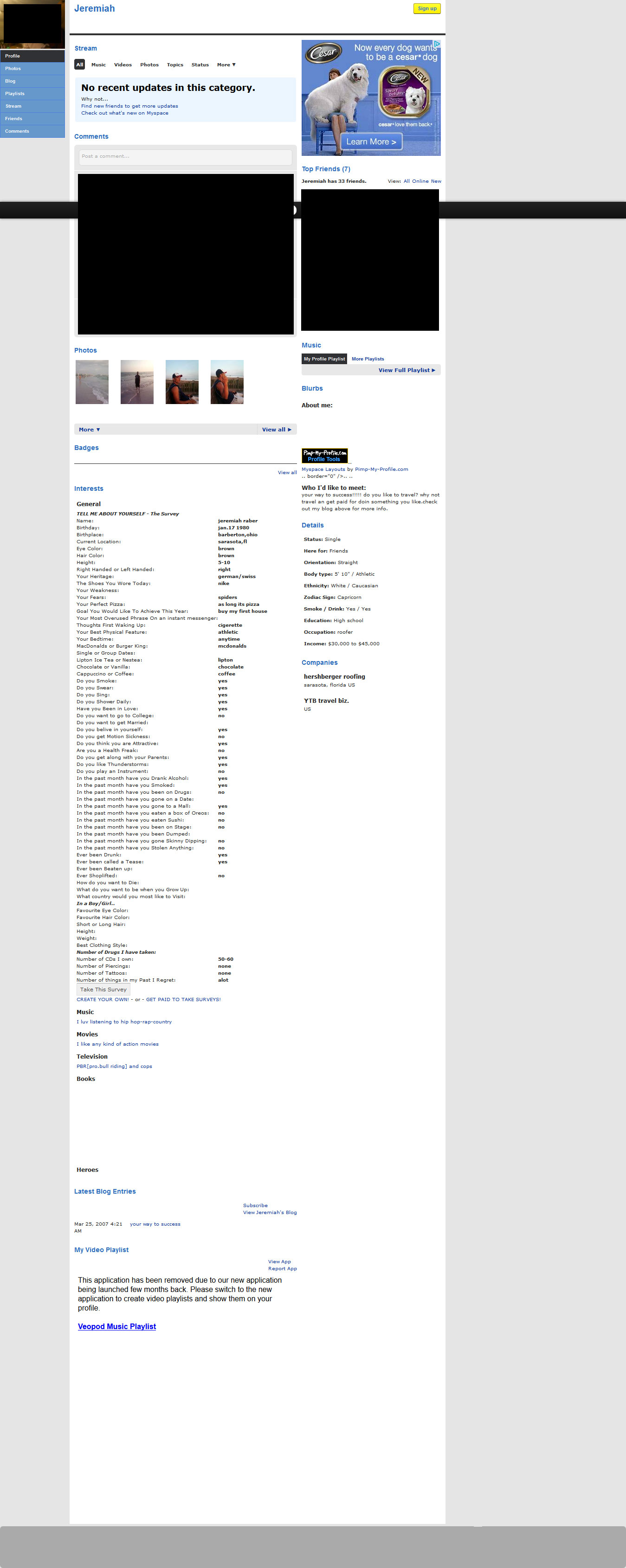The image size is (626, 1568).
Task: Open the first beach photo thumbnail
Action: pyautogui.click(x=92, y=382)
